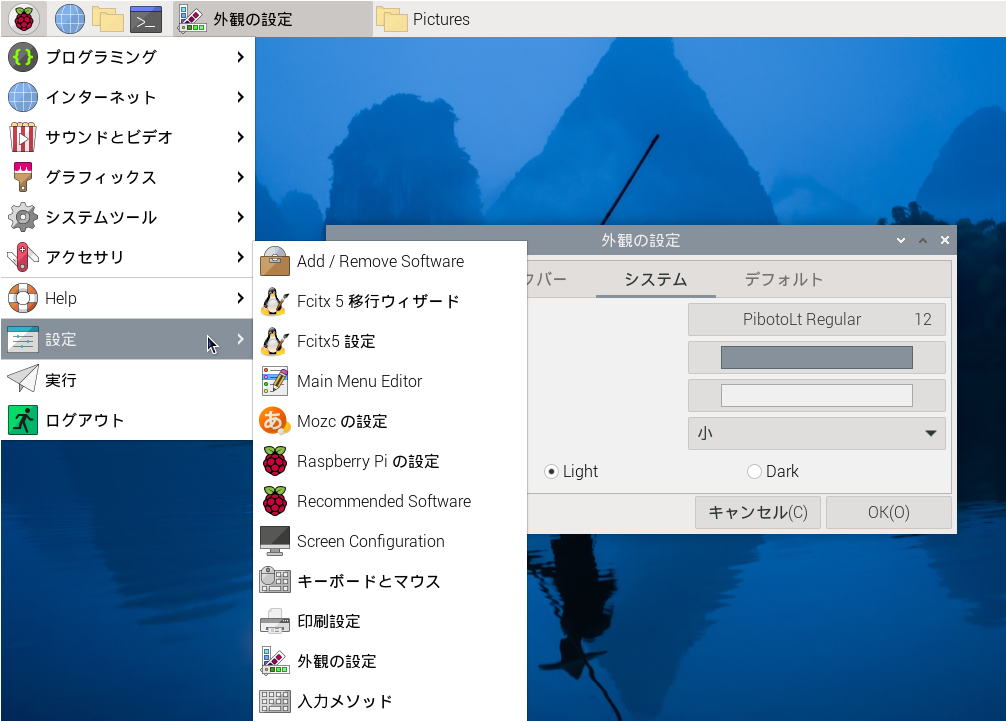This screenshot has height=722, width=1006.
Task: Open Screen Configuration
Action: coord(370,541)
